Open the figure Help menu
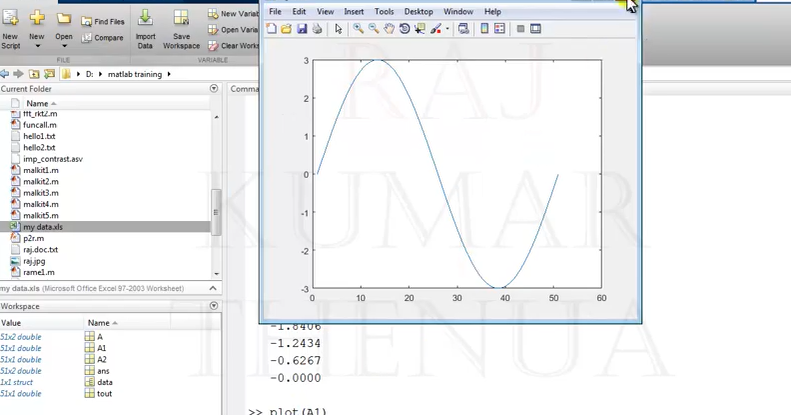Screen dimensions: 791x415 click(492, 11)
